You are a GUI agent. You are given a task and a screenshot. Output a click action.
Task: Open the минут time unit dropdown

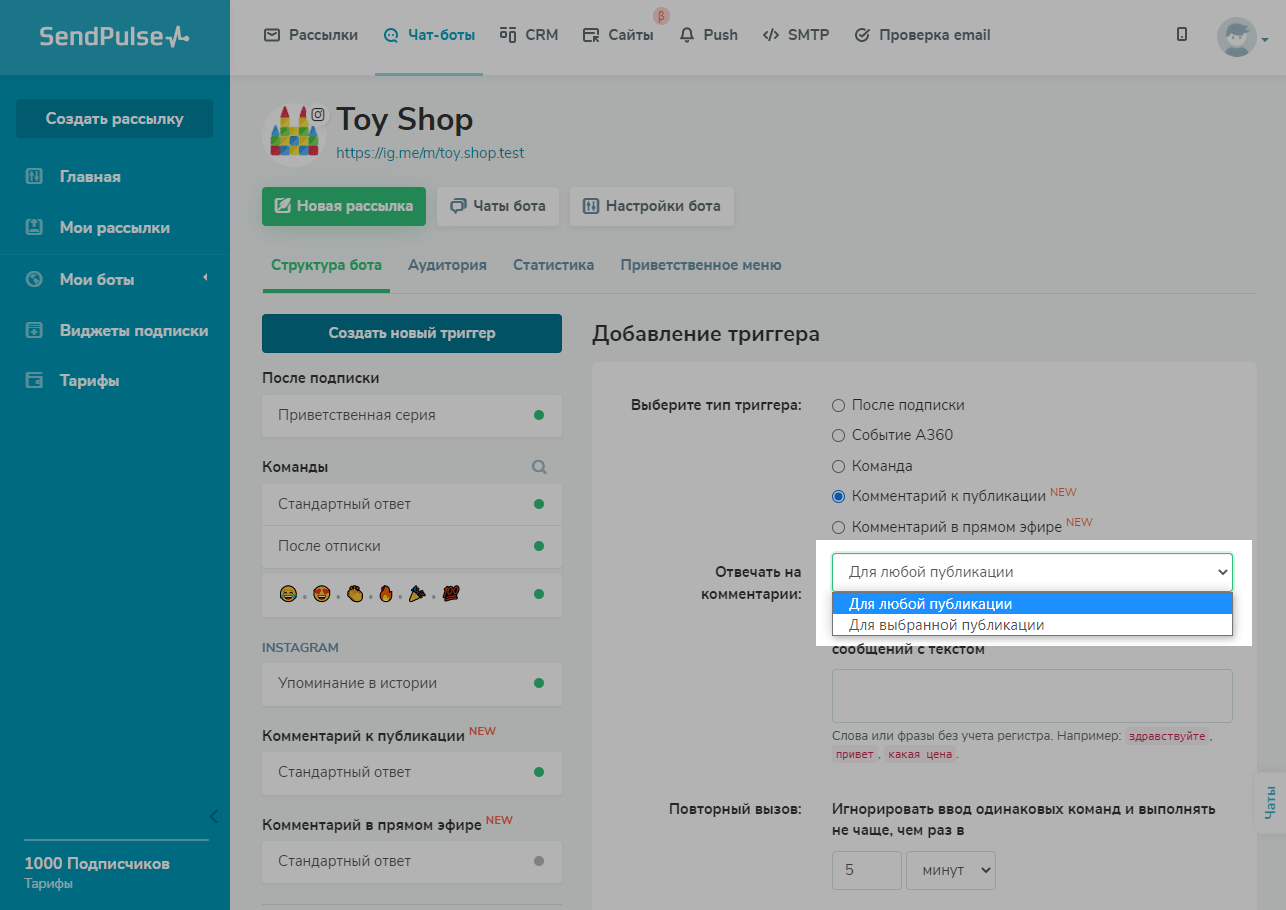click(950, 870)
